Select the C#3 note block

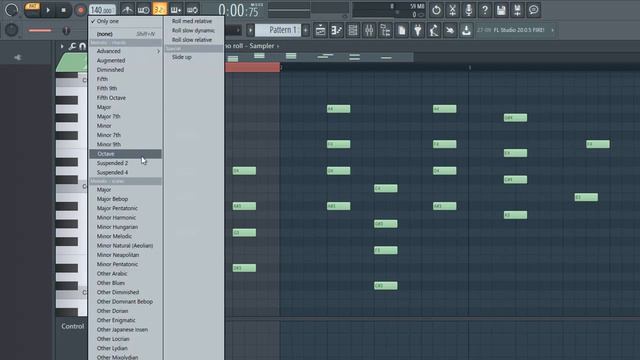(385, 286)
